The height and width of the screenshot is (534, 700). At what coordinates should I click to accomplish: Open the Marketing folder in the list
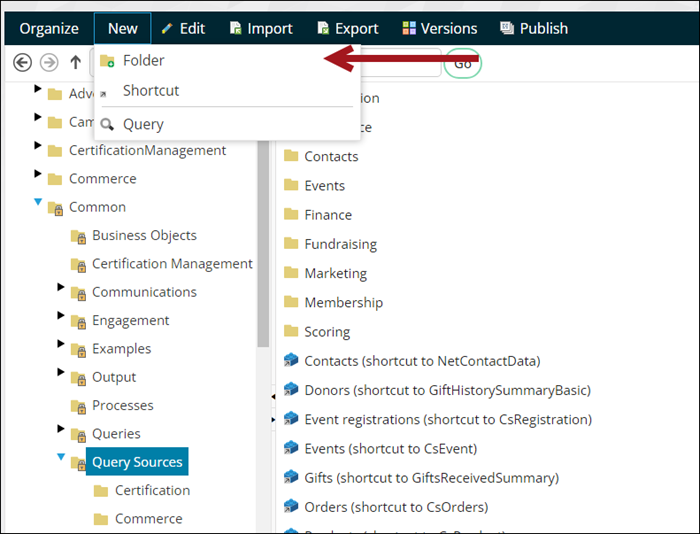click(x=336, y=273)
